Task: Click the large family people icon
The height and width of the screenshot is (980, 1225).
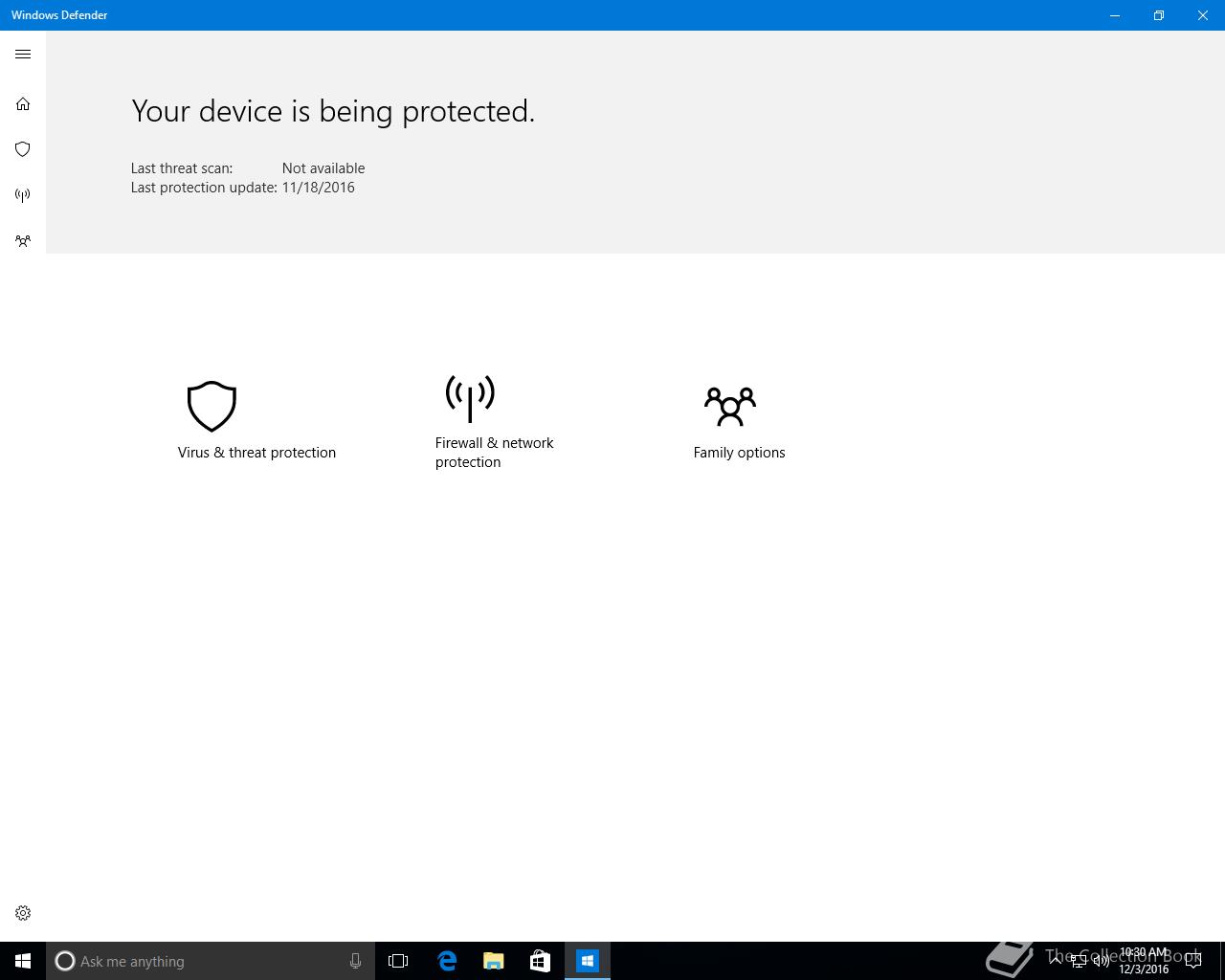Action: click(730, 407)
